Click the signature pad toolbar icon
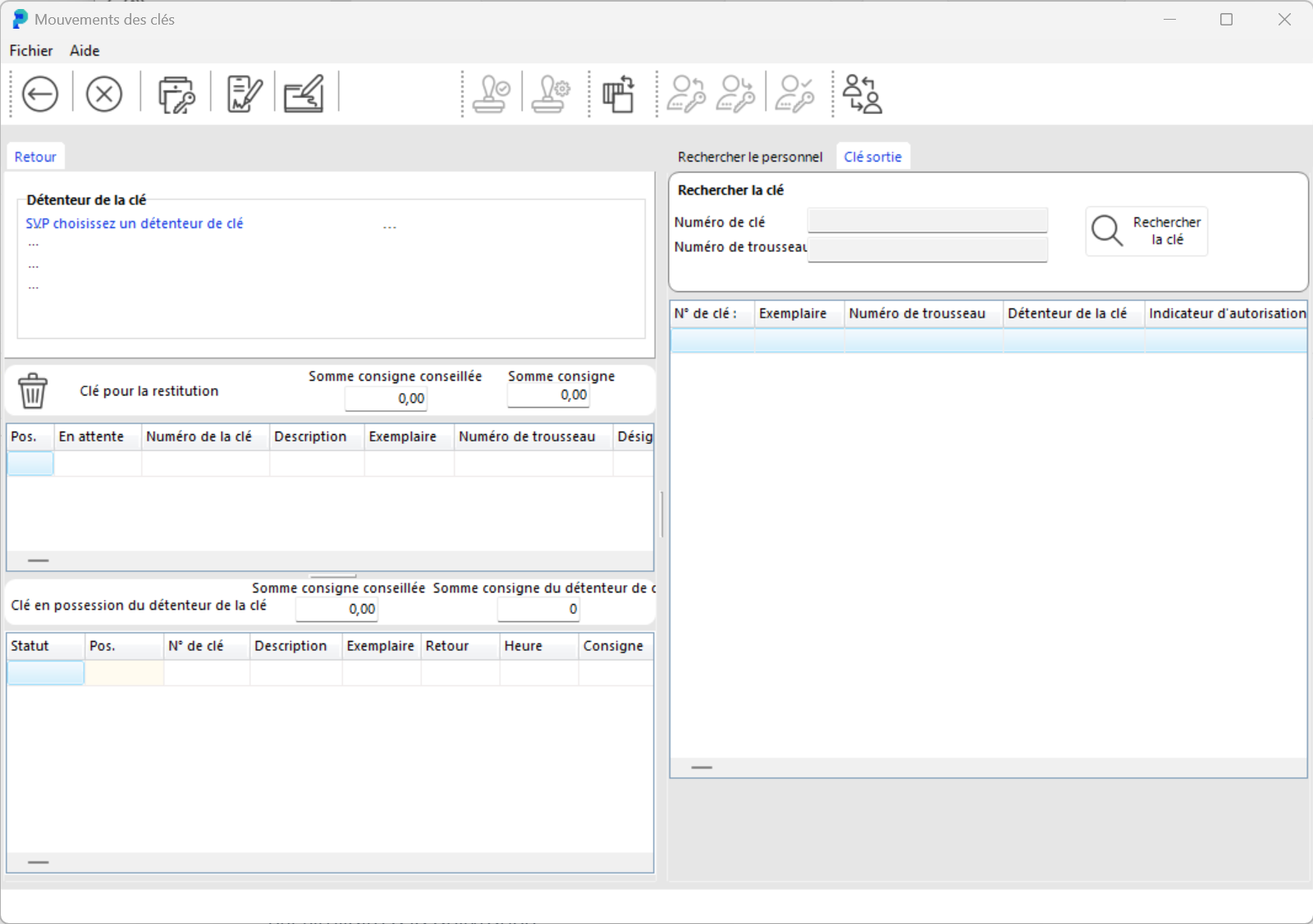Viewport: 1313px width, 924px height. pos(304,94)
